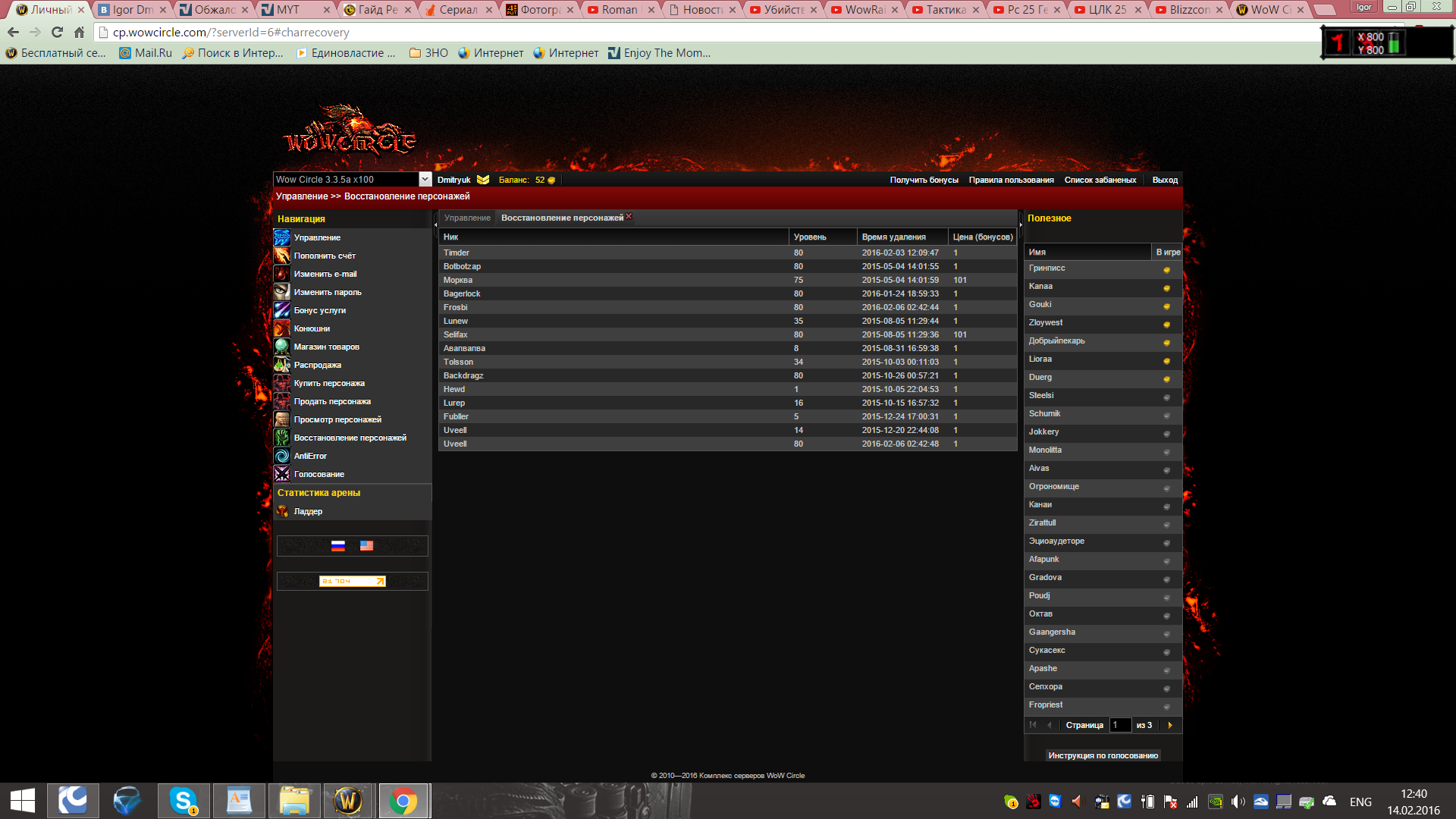Image resolution: width=1456 pixels, height=819 pixels.
Task: Collapse the right Полезное panel arrow
Action: coord(1021,224)
